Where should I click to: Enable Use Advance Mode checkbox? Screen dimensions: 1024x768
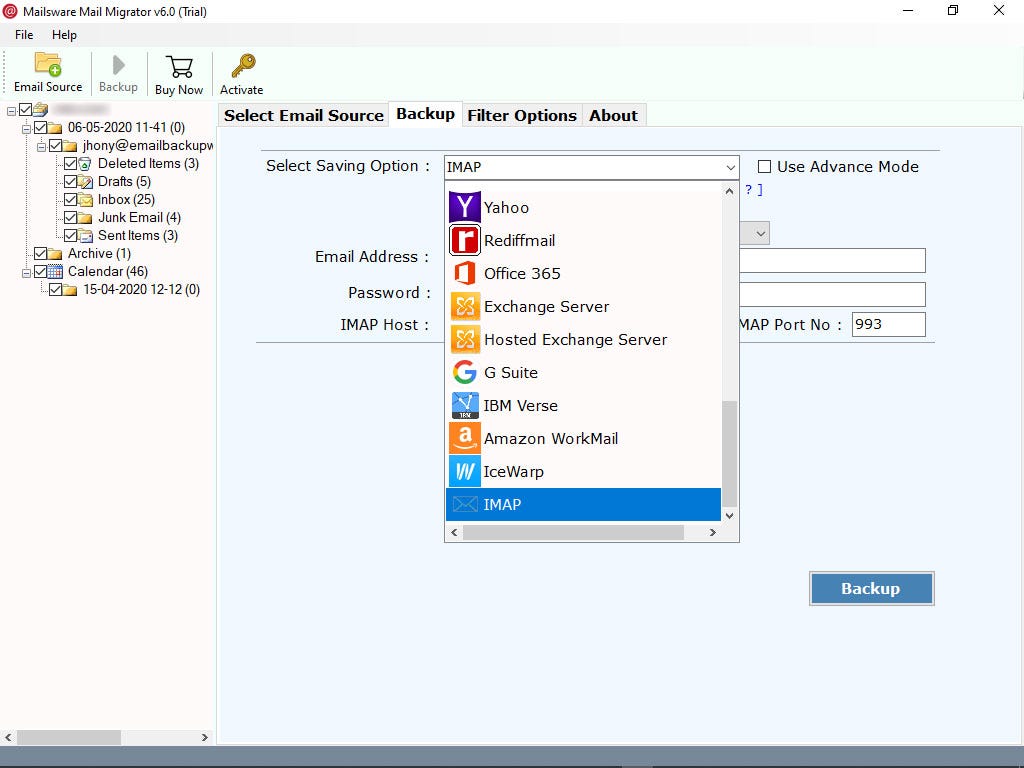(764, 167)
